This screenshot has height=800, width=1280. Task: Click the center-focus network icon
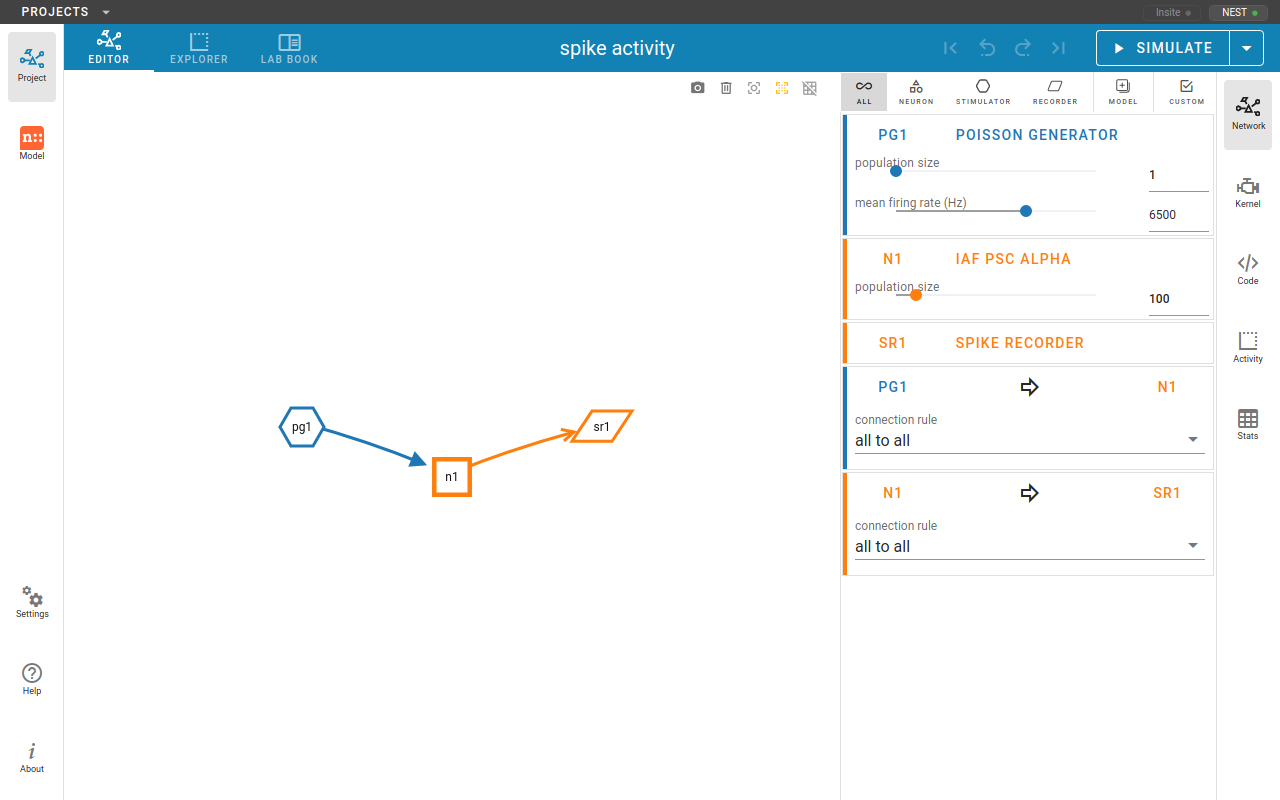[754, 88]
